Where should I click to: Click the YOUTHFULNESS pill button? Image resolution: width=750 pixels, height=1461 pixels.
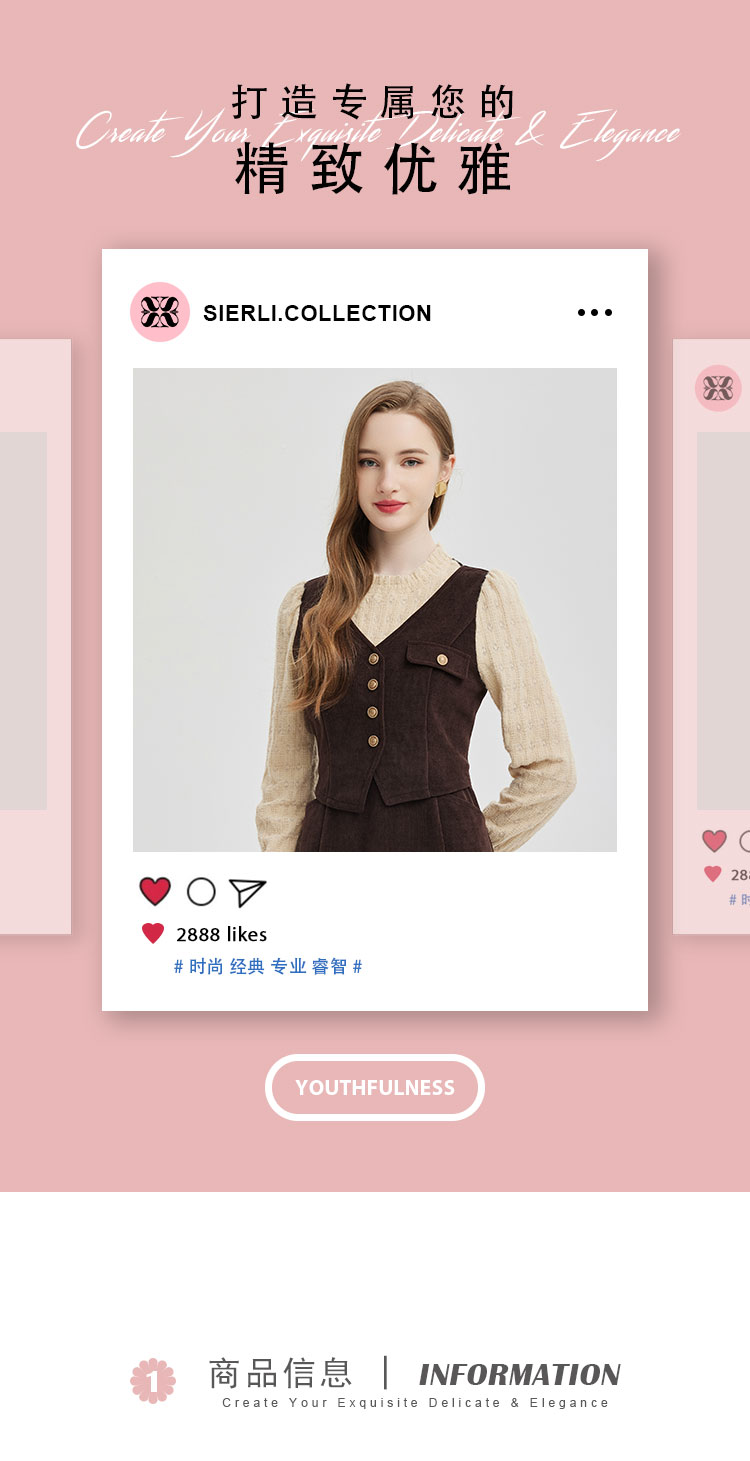coord(375,1087)
